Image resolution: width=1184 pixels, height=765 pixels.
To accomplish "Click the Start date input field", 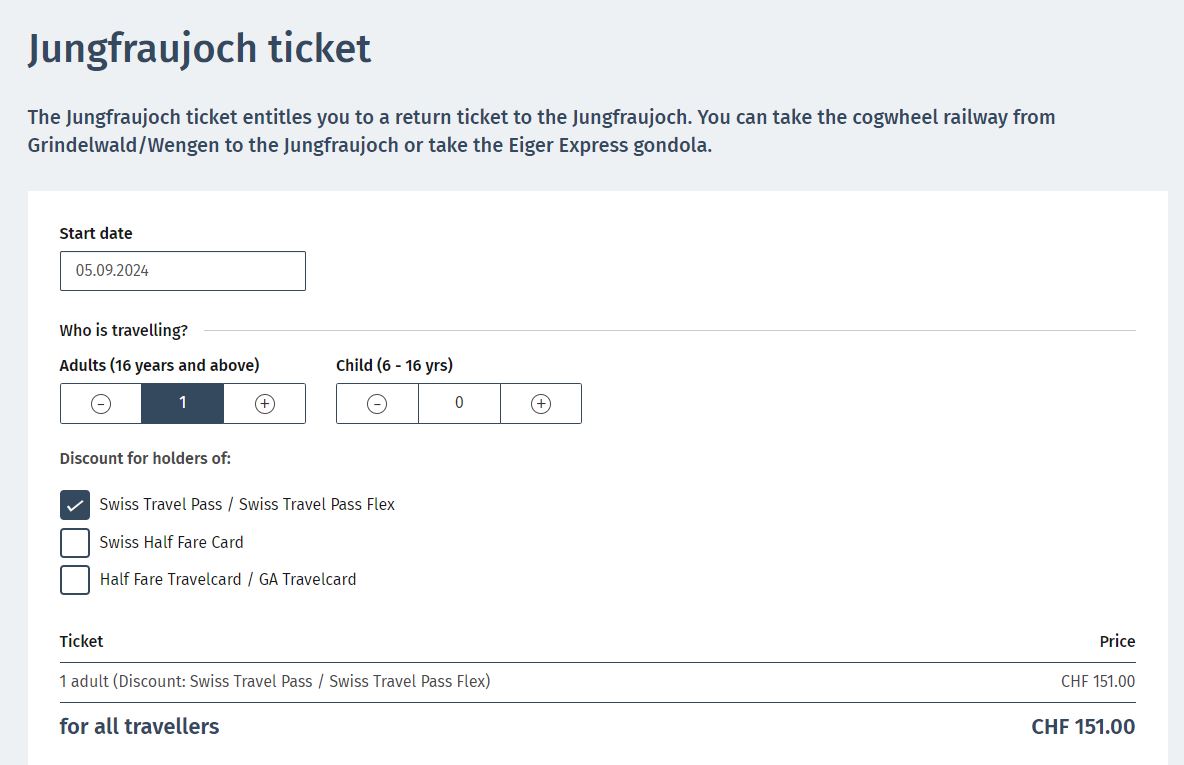I will (x=182, y=271).
